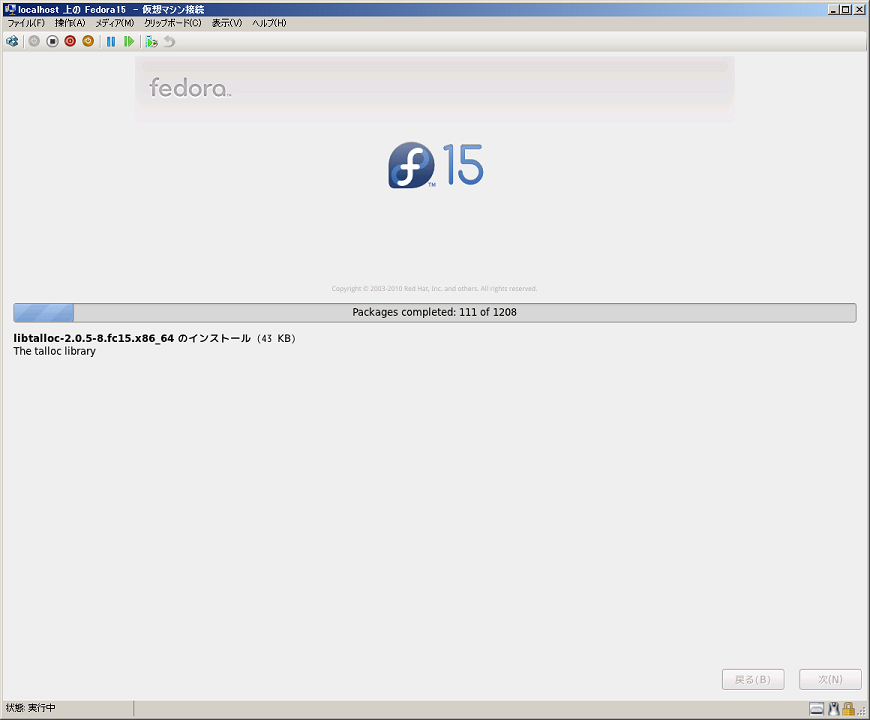Pause the virtual machine
Image resolution: width=870 pixels, height=720 pixels.
[x=111, y=41]
